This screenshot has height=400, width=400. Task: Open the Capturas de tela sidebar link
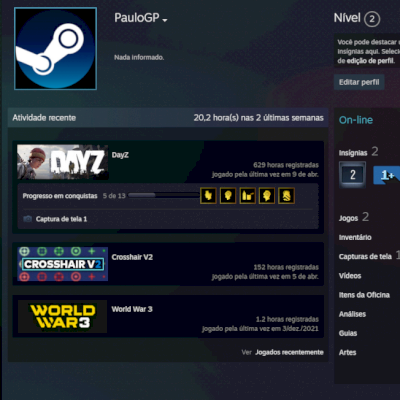click(365, 256)
